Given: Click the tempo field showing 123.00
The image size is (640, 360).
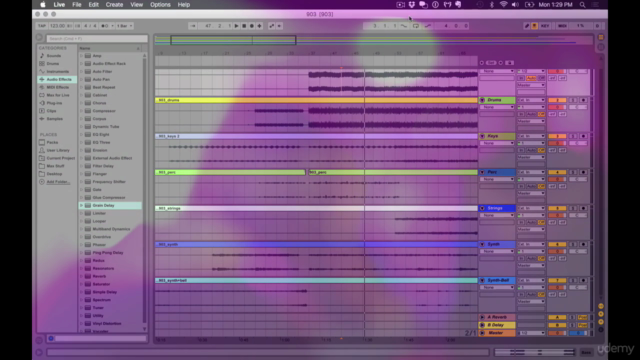Looking at the screenshot, I should coord(57,26).
